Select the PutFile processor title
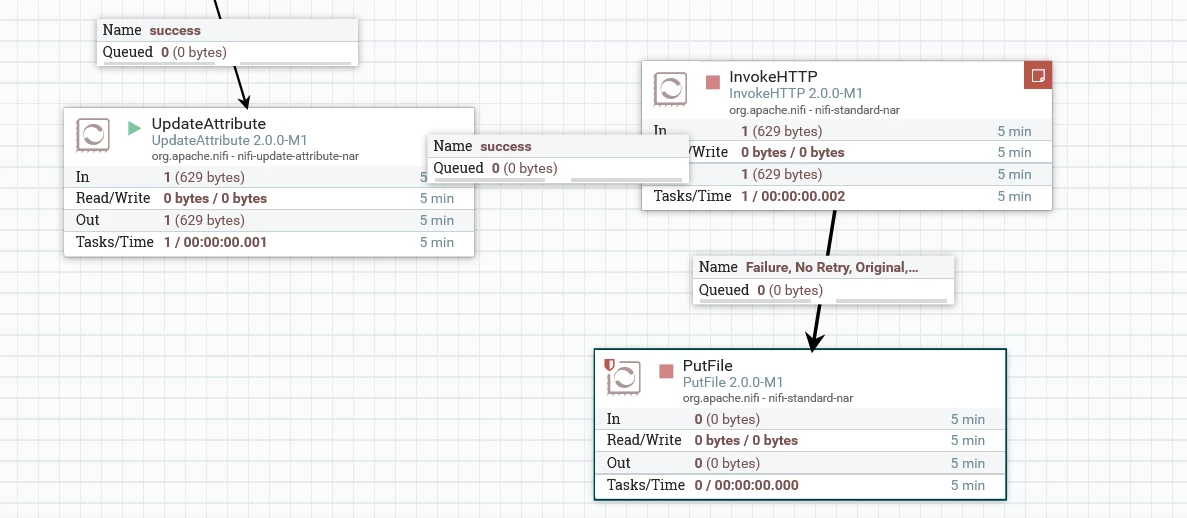The height and width of the screenshot is (518, 1187). [x=708, y=366]
